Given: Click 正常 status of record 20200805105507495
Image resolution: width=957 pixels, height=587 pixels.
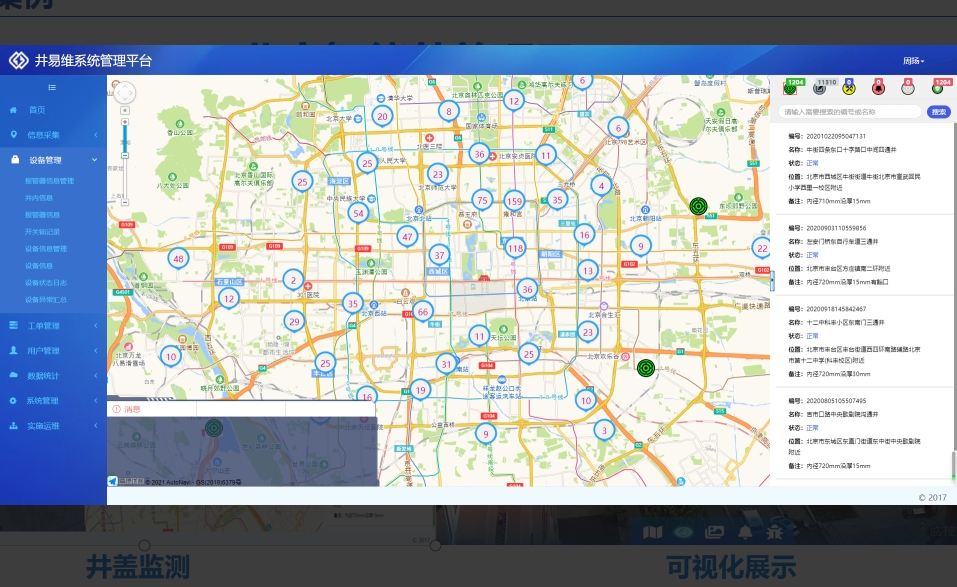Looking at the screenshot, I should click(812, 428).
